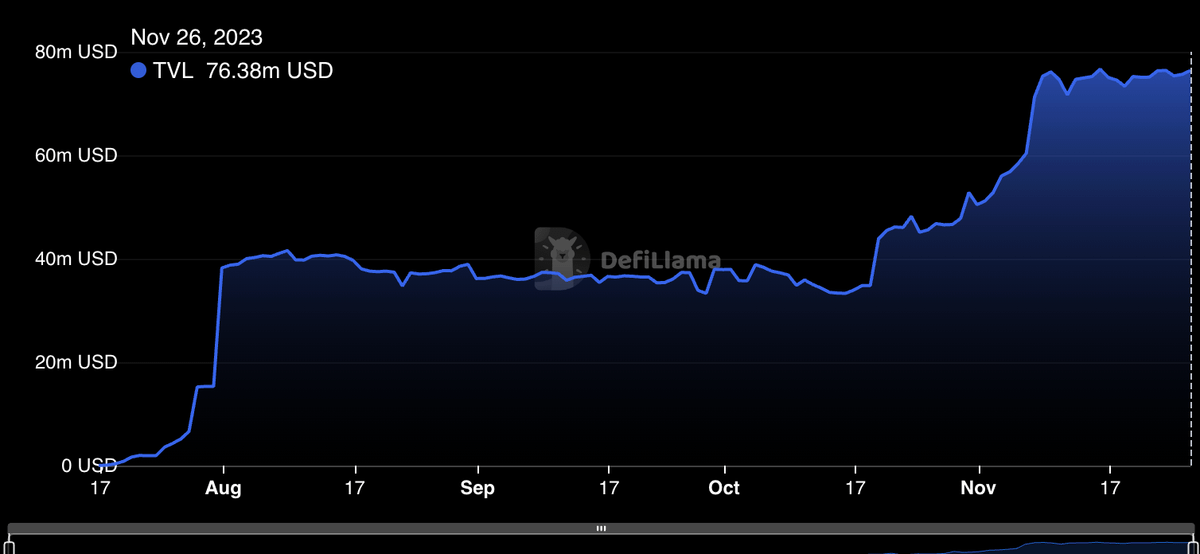Viewport: 1200px width, 554px height.
Task: Click the TVL 76.38m USD tooltip value
Action: [x=243, y=71]
